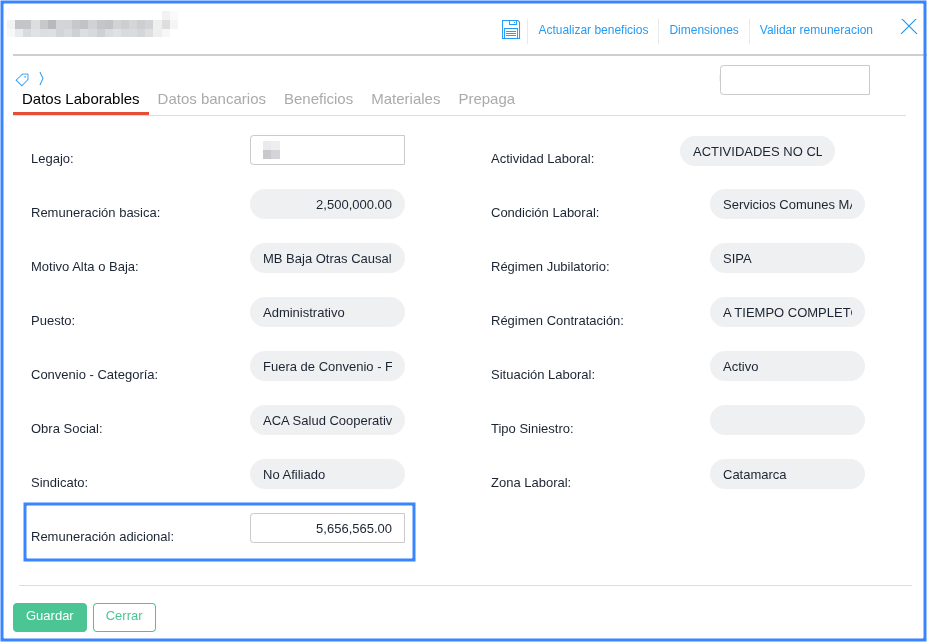Open Régimen Jubilatorio dropdown showing SIPA
927x642 pixels.
tap(787, 258)
